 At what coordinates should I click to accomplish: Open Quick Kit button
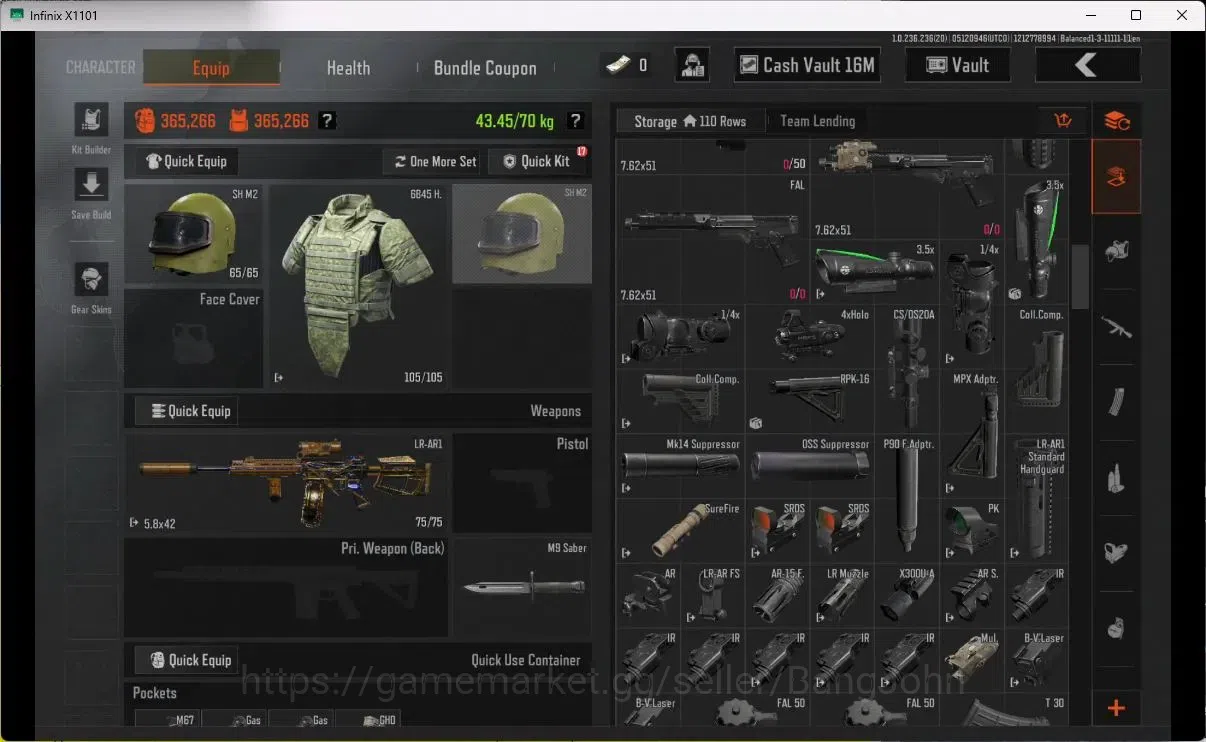536,161
